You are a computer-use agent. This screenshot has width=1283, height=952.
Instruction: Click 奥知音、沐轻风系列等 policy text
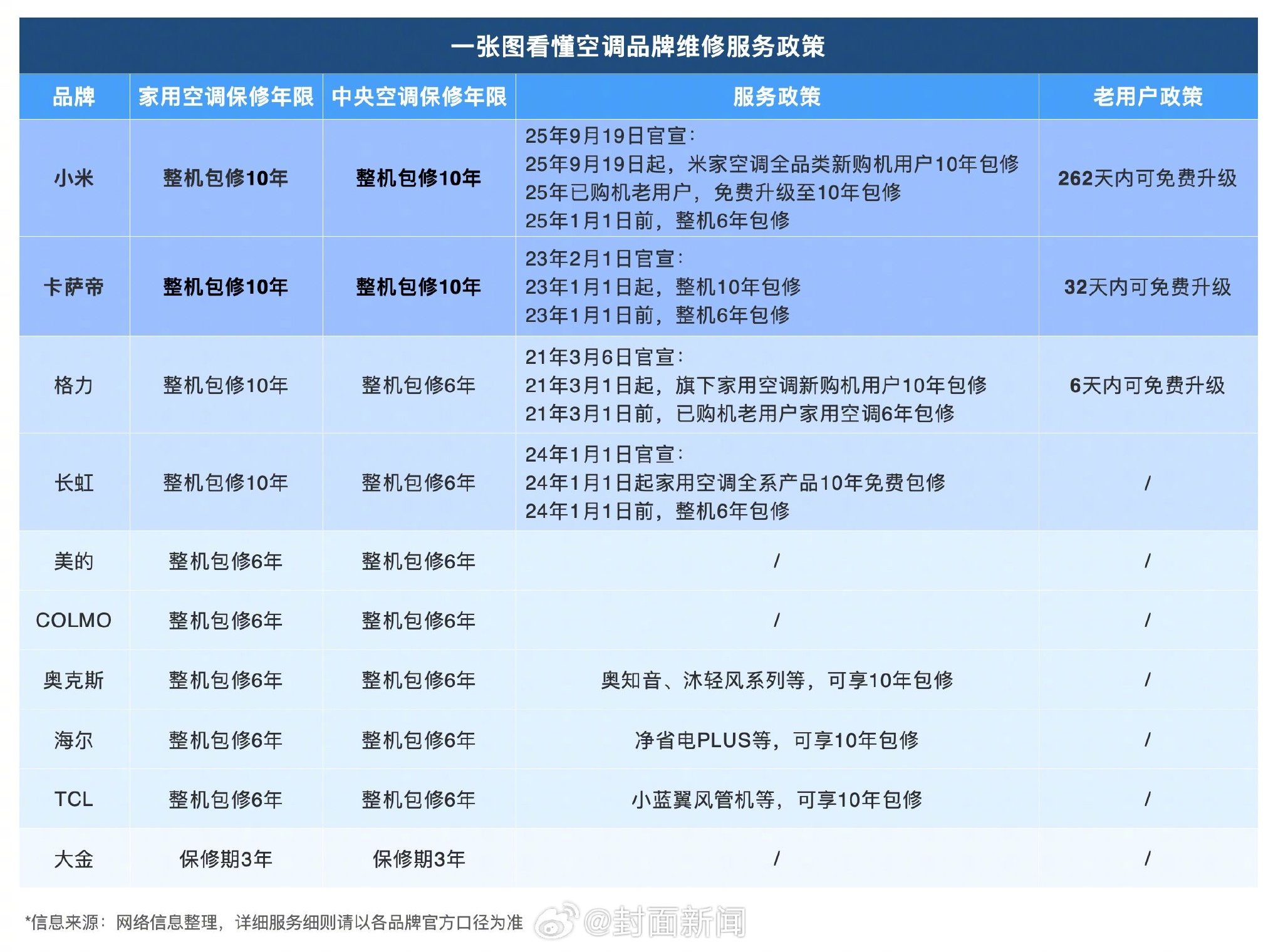777,680
